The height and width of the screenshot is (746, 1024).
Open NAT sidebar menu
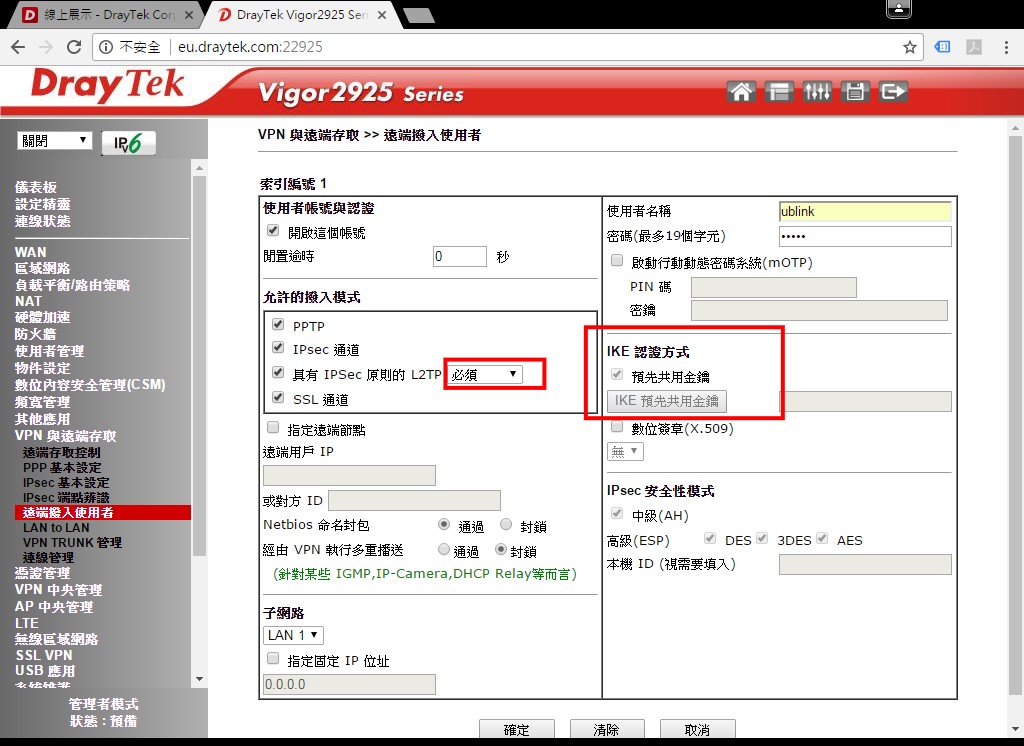[28, 301]
